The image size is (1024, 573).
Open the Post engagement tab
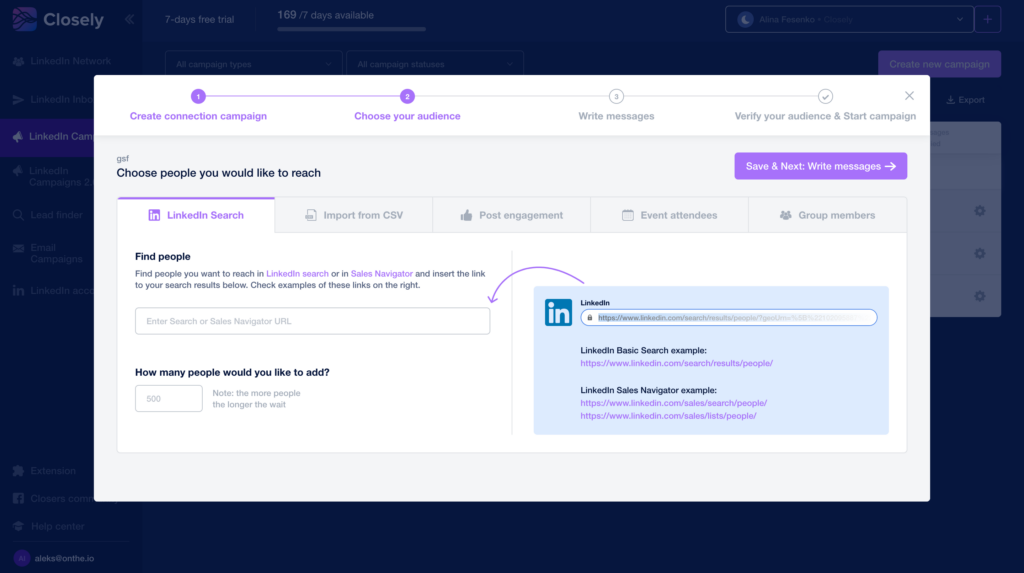511,215
